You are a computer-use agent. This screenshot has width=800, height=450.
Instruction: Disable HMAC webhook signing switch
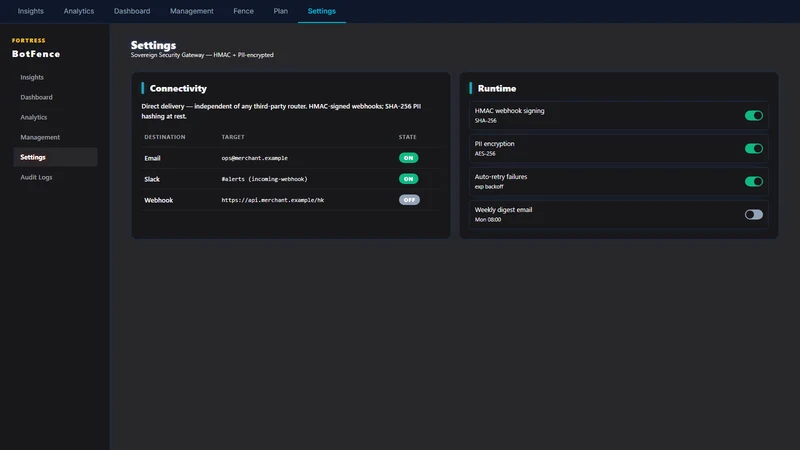[x=754, y=115]
